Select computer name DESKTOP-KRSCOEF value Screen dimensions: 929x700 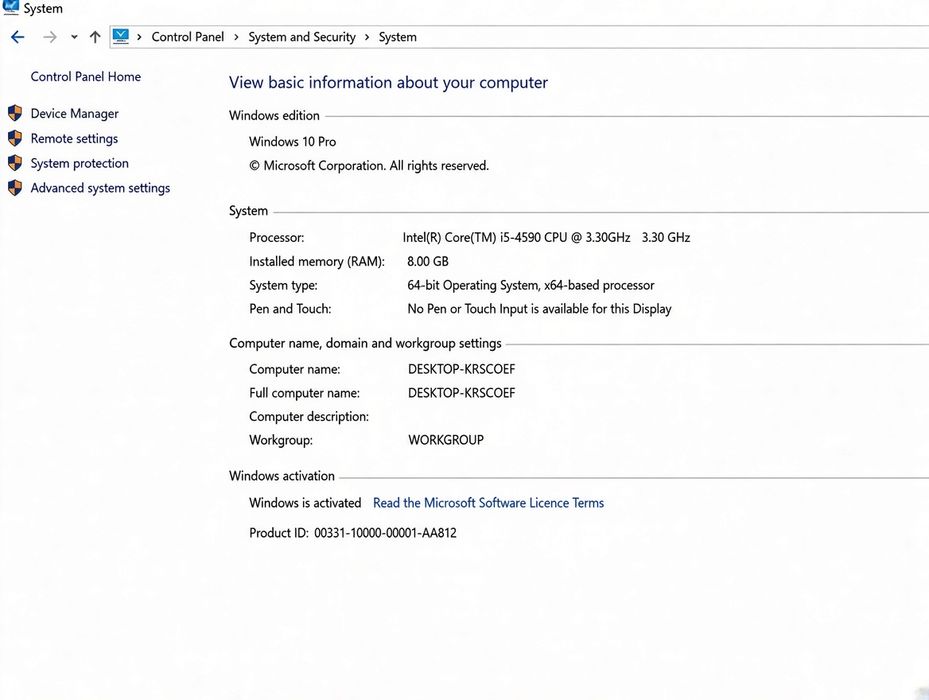tap(462, 369)
